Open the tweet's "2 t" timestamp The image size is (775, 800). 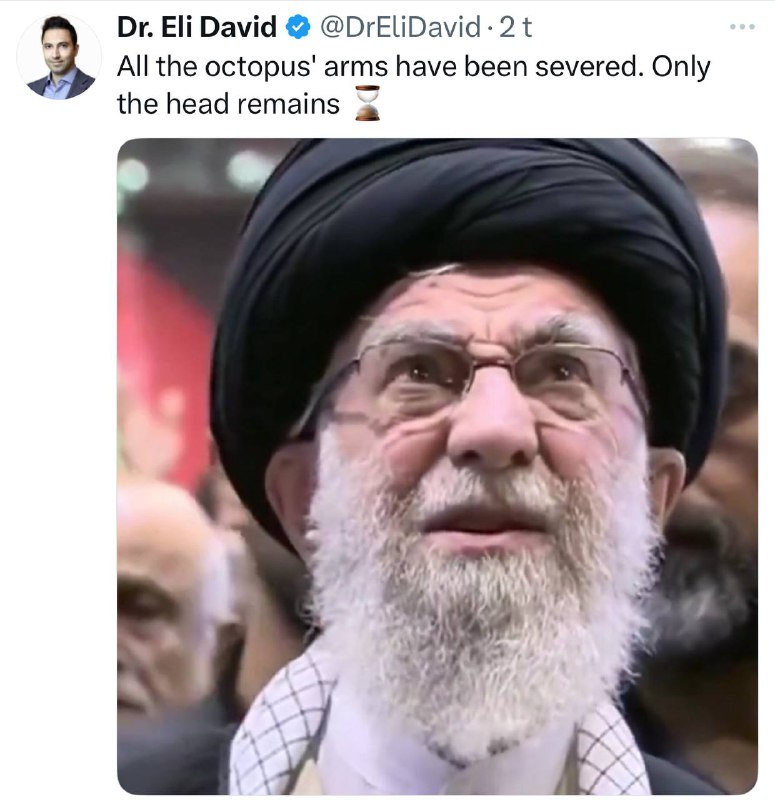515,27
